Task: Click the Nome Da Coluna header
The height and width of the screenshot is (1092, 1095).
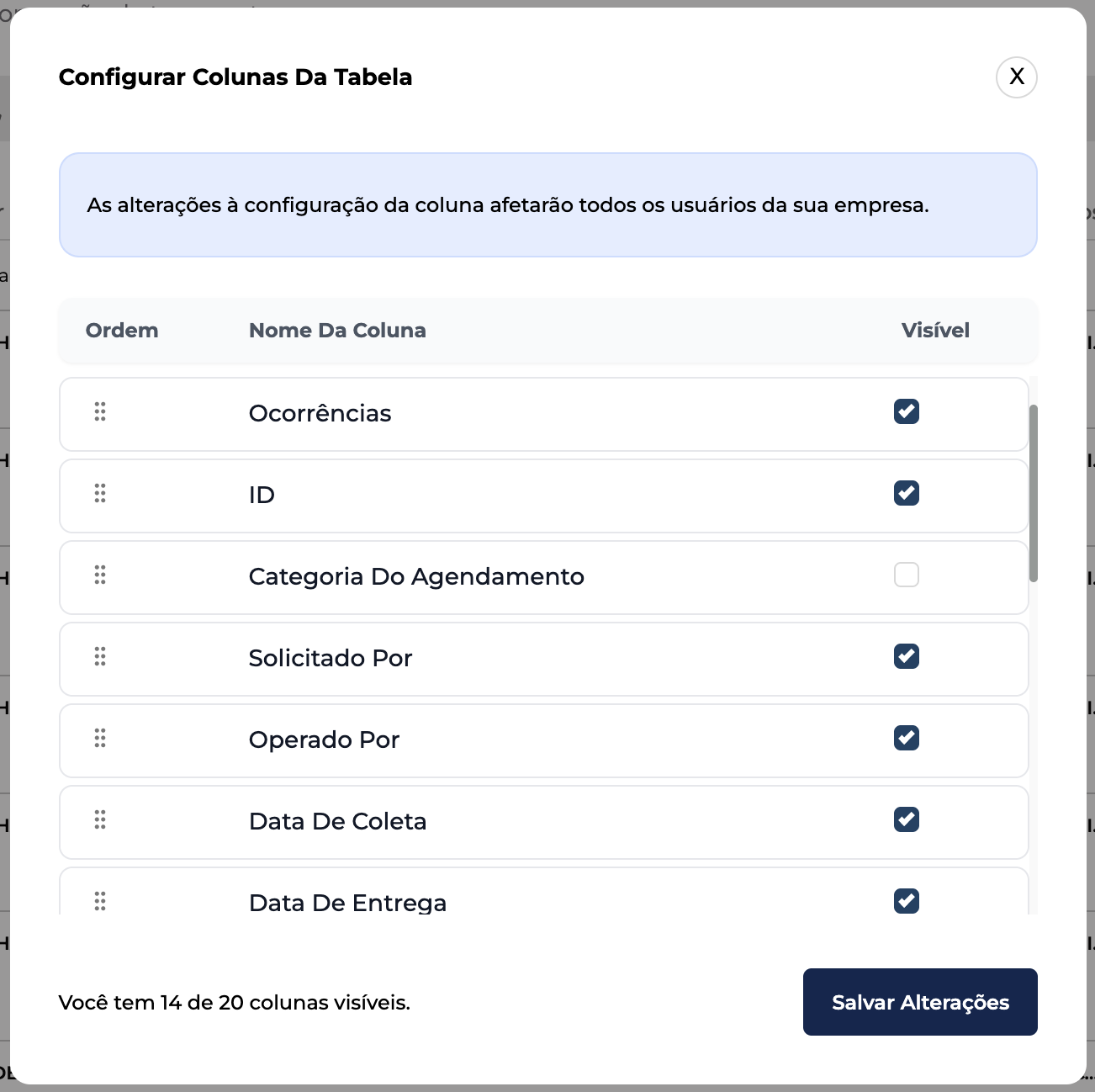Action: (337, 331)
